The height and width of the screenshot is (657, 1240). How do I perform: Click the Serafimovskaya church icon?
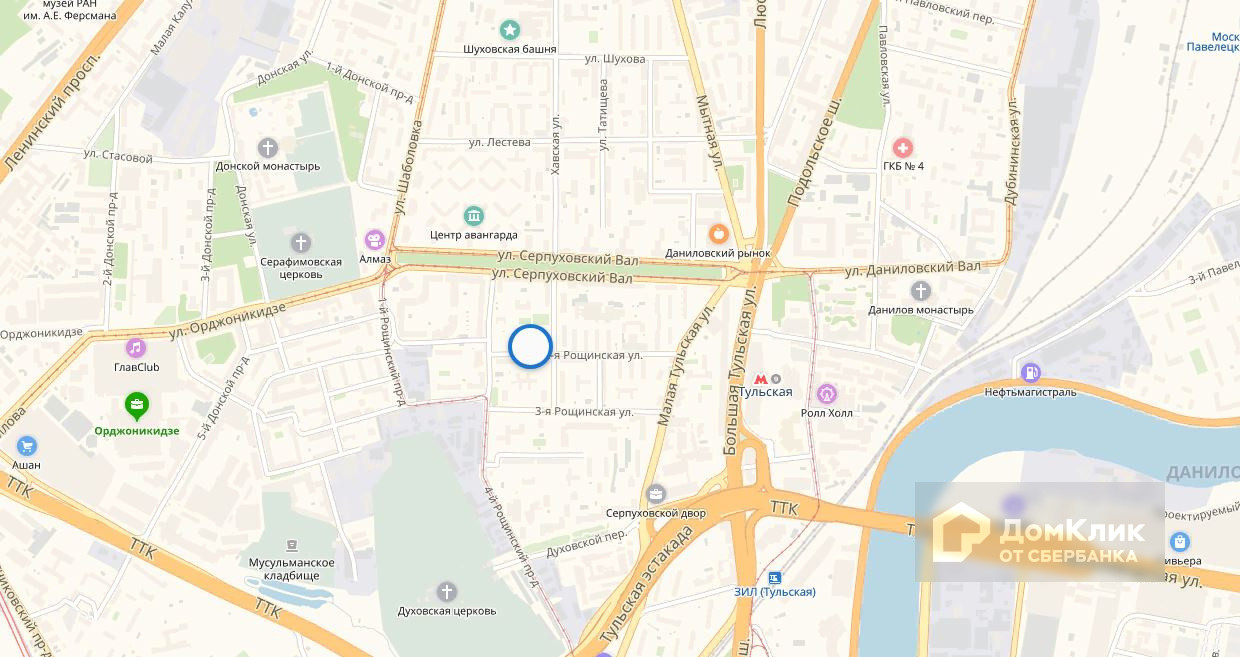300,243
